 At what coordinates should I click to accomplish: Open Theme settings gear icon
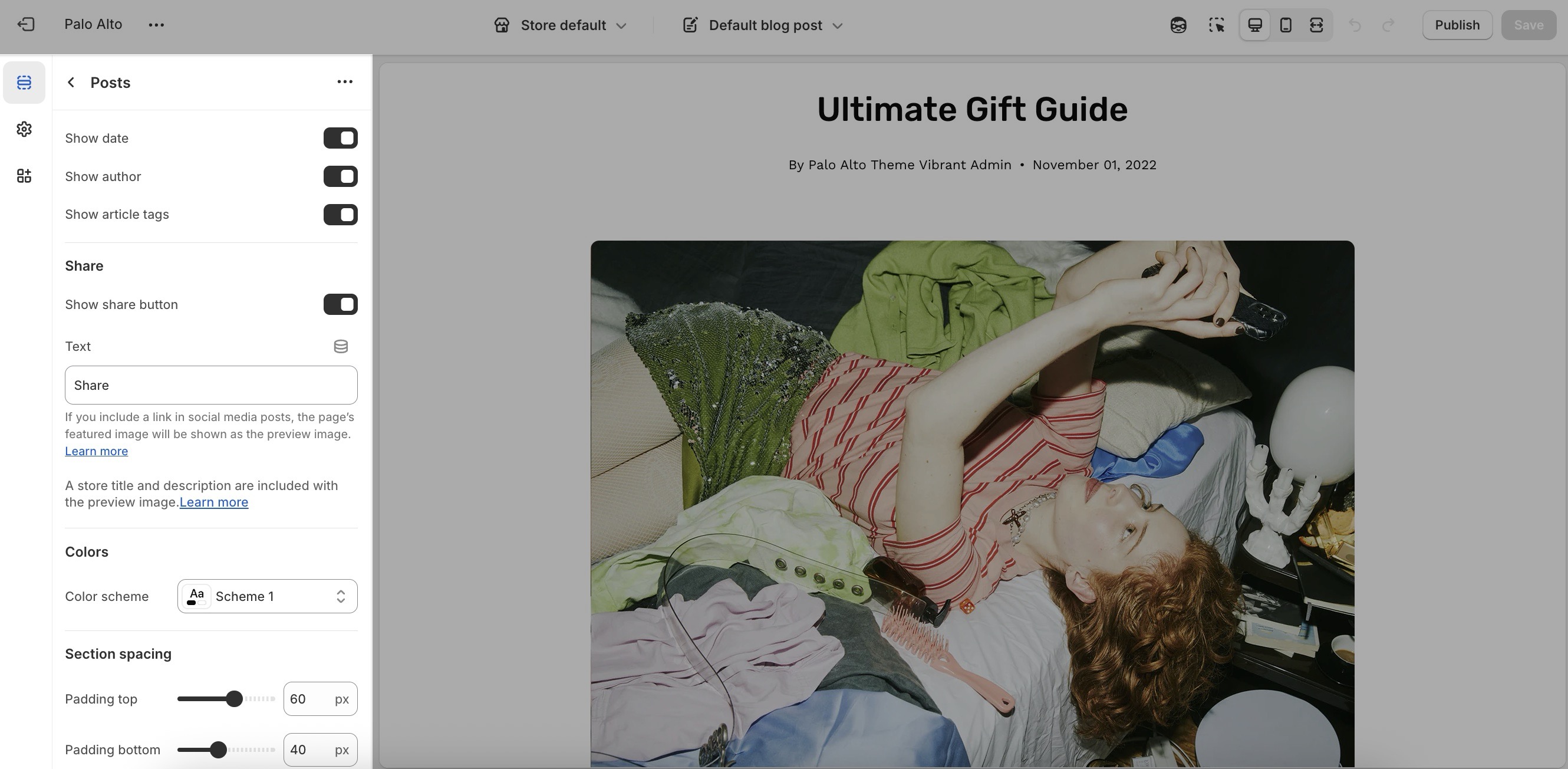[x=24, y=129]
